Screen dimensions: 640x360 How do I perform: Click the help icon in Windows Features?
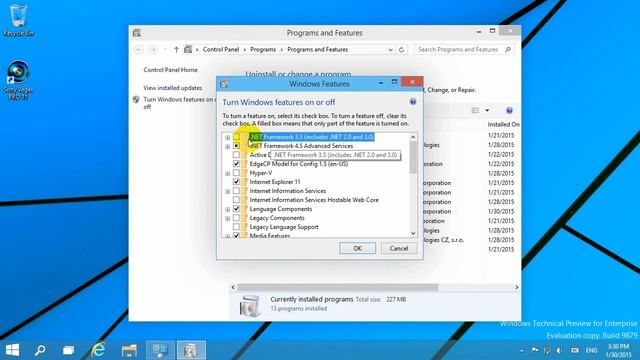point(413,102)
